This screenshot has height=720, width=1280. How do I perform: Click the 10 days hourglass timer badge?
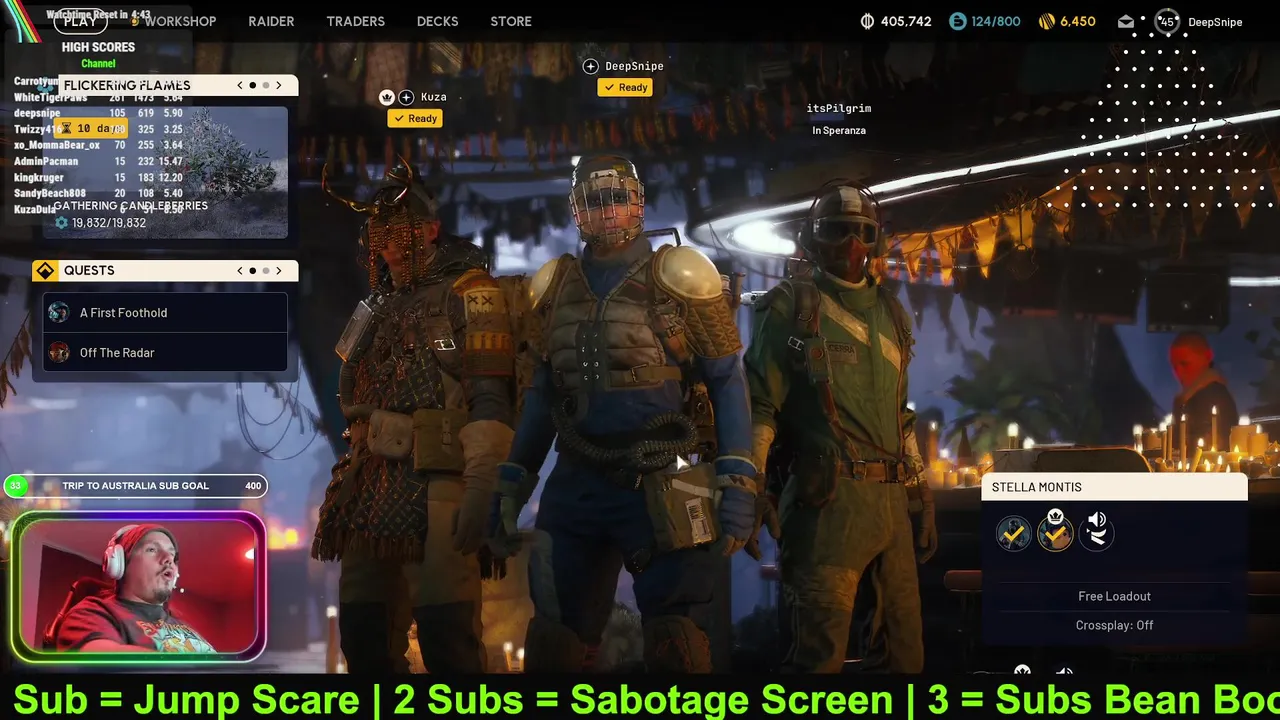coord(92,128)
